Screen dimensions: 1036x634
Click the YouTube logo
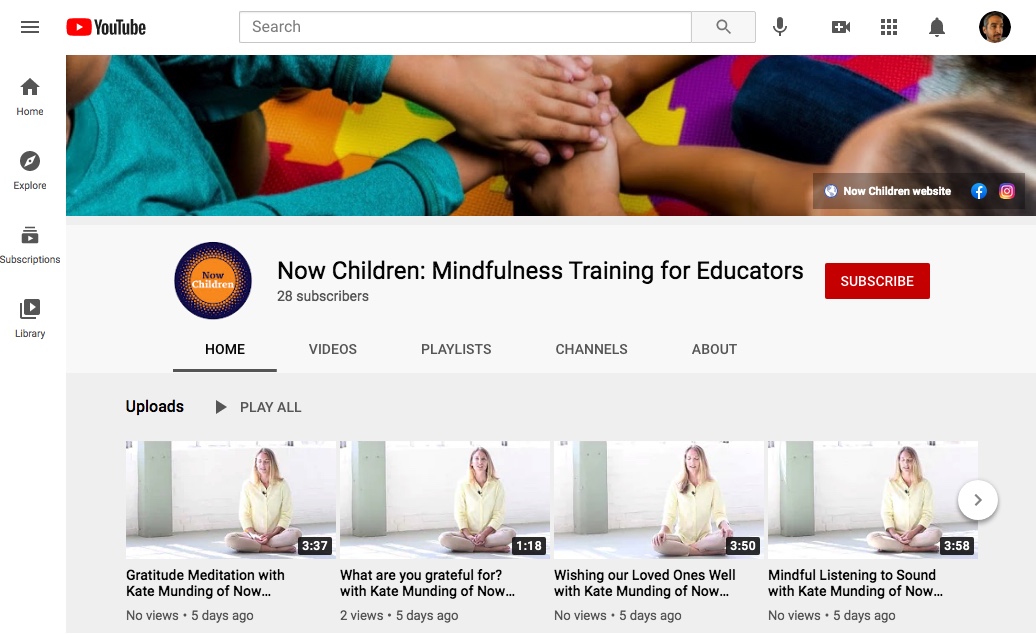tap(106, 27)
